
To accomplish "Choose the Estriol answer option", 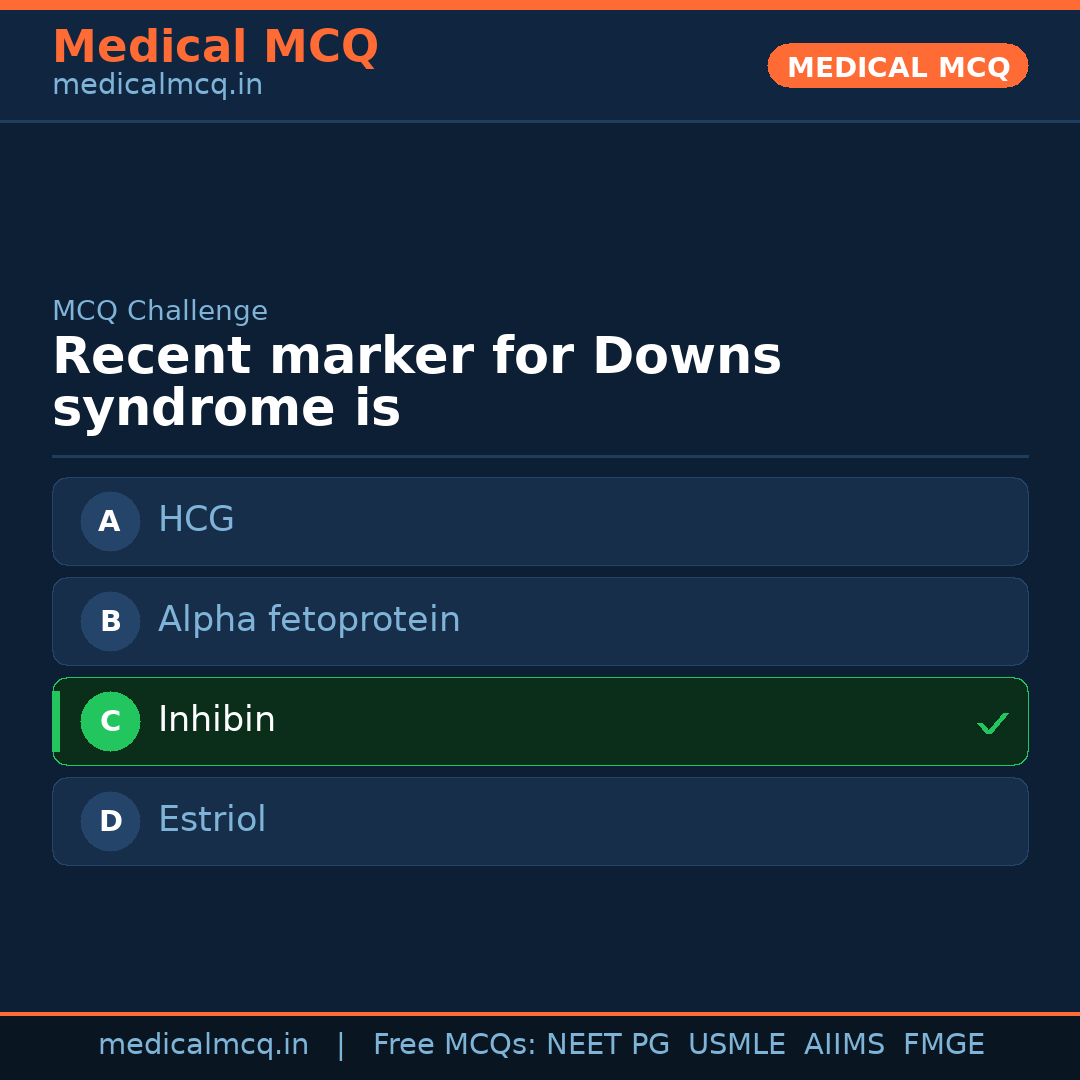I will coord(212,820).
